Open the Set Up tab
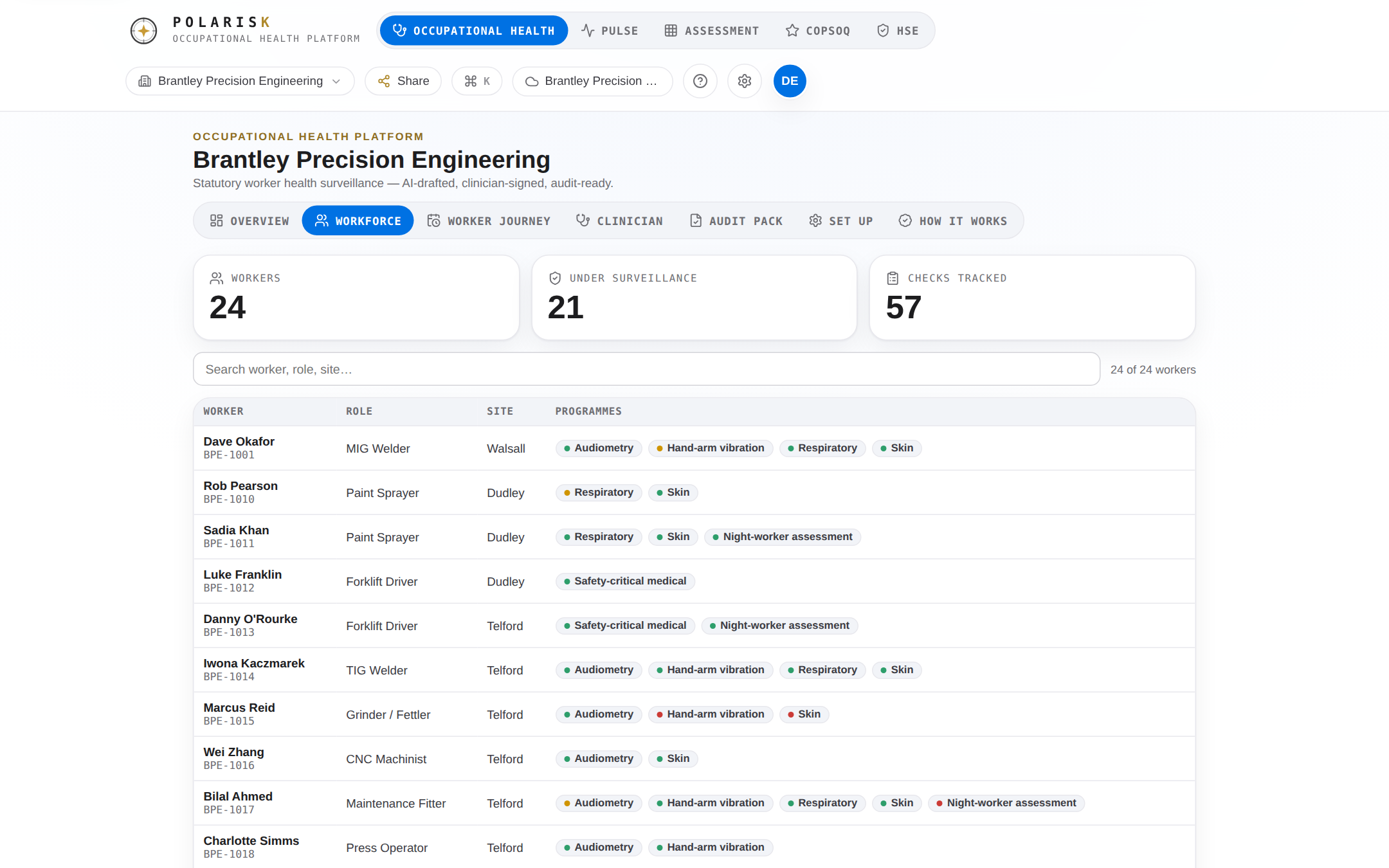This screenshot has width=1389, height=868. (840, 221)
